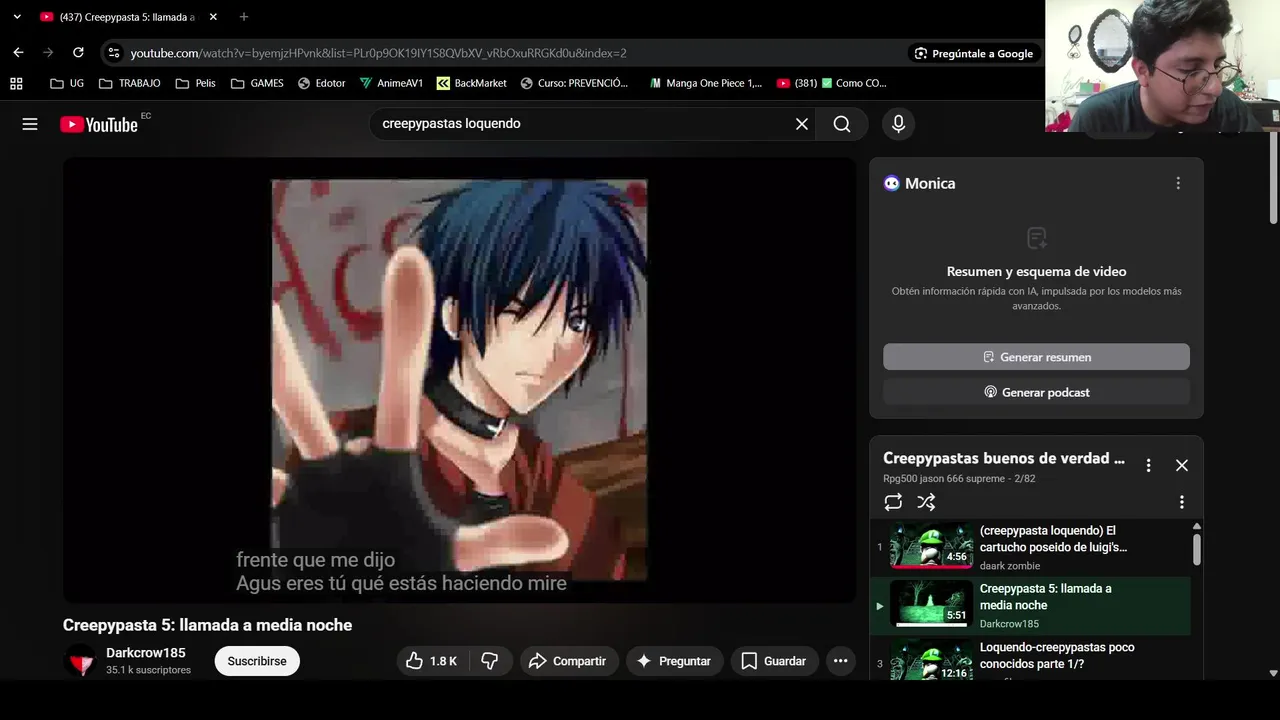Toggle playlist shuffle
The height and width of the screenshot is (720, 1280).
[x=926, y=502]
